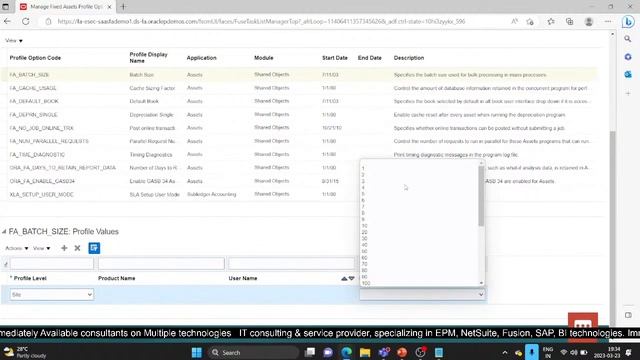Open the Actions menu in Profile Values
This screenshot has width=640, height=360.
17,248
